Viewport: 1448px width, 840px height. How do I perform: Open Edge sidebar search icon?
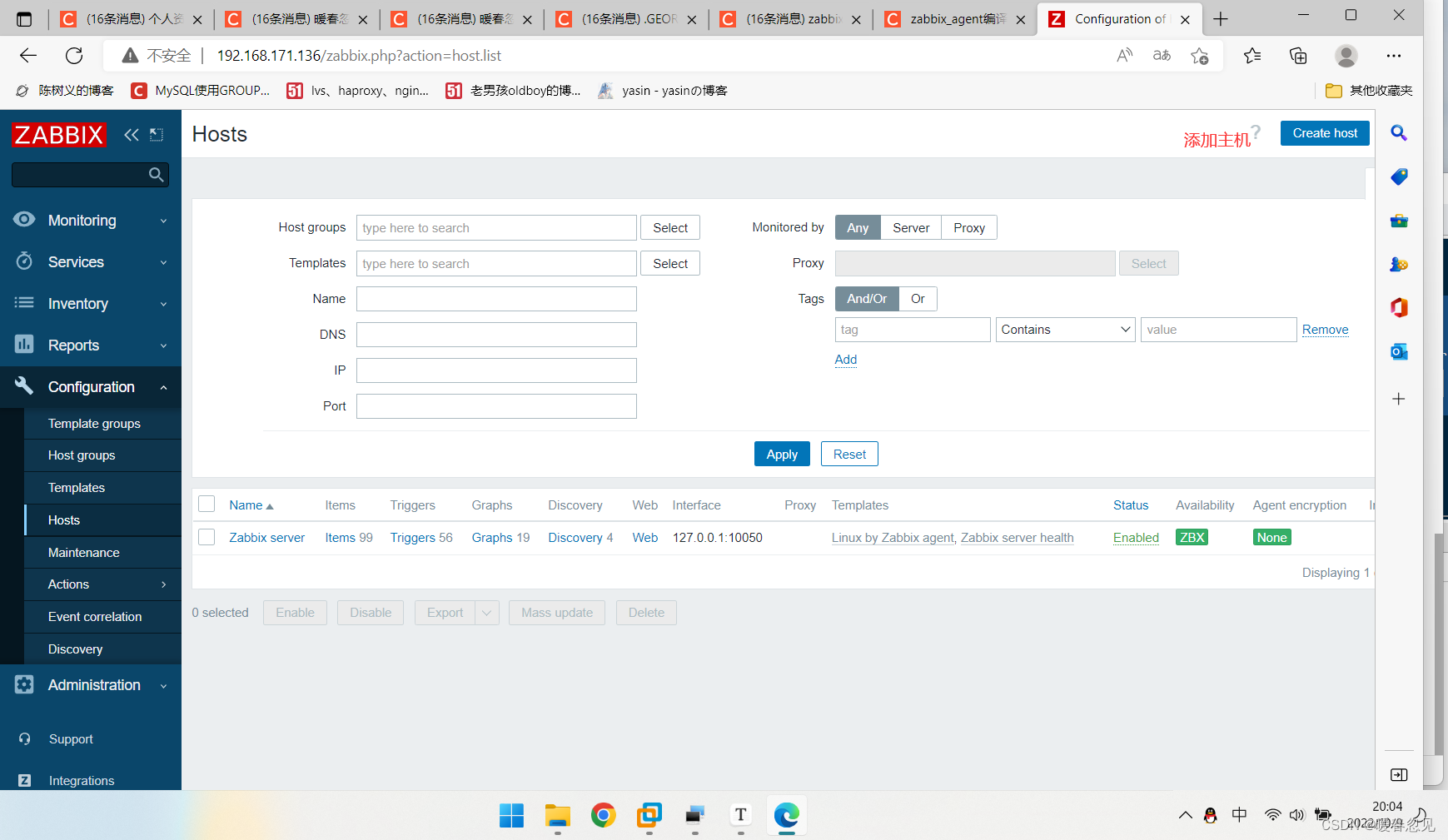1399,133
